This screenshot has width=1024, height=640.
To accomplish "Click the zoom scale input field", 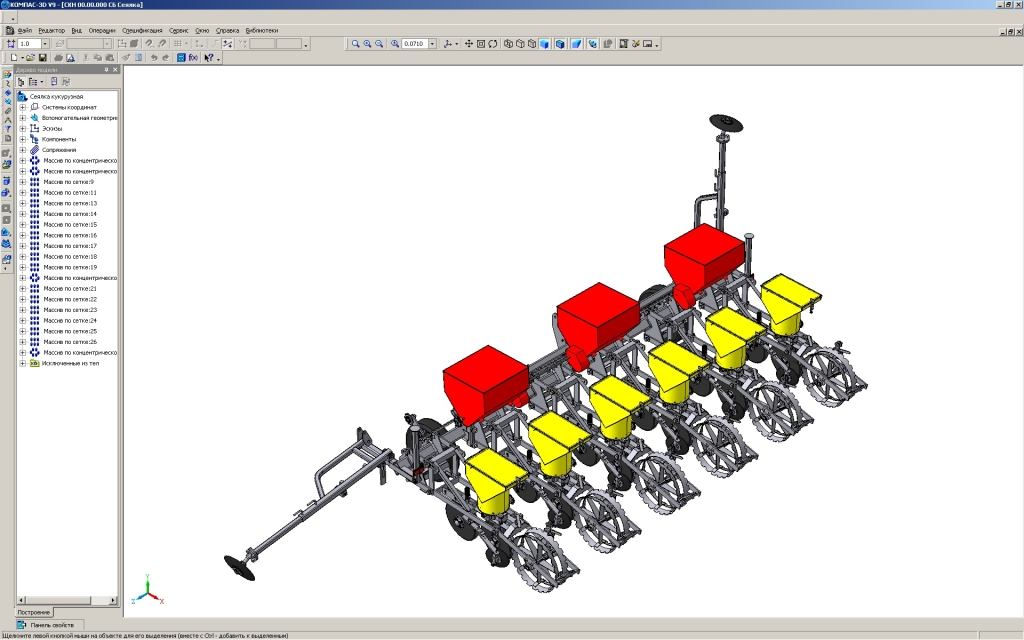I will point(414,44).
